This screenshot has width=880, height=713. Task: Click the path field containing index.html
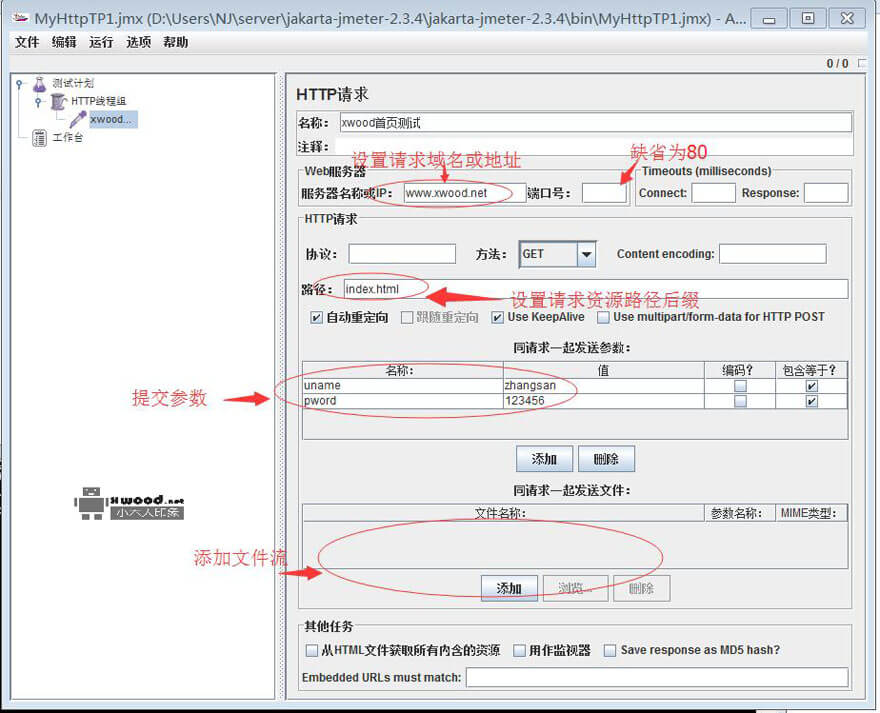click(x=595, y=289)
